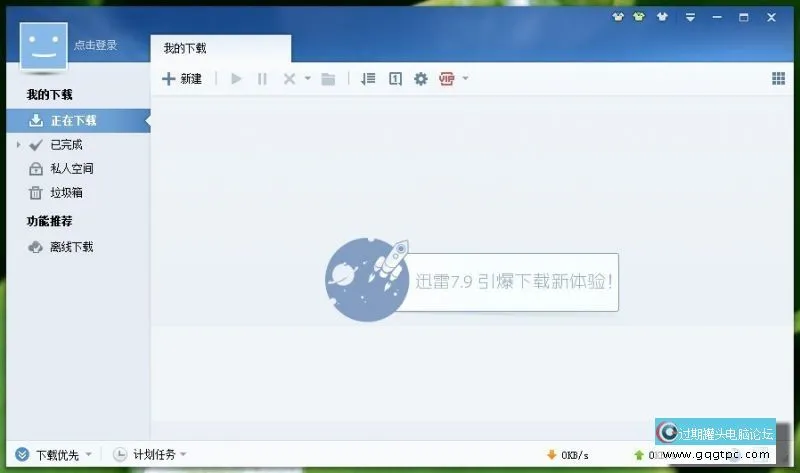The image size is (800, 473).
Task: Click the third shirt icon in title bar
Action: coord(662,17)
